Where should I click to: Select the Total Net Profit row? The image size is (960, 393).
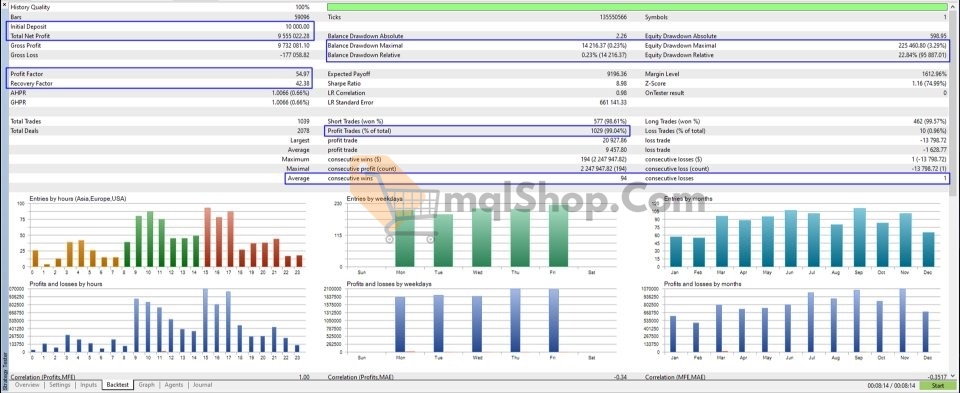click(x=160, y=36)
